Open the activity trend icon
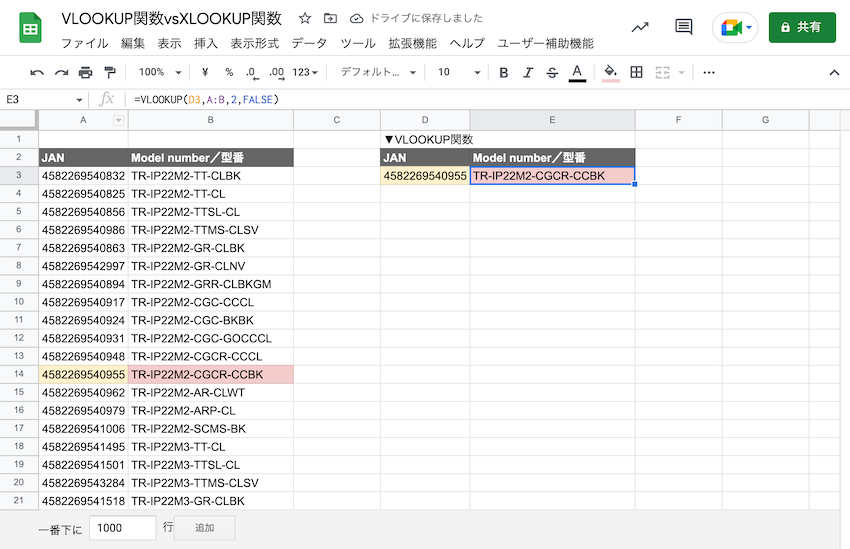This screenshot has height=549, width=850. [x=640, y=28]
